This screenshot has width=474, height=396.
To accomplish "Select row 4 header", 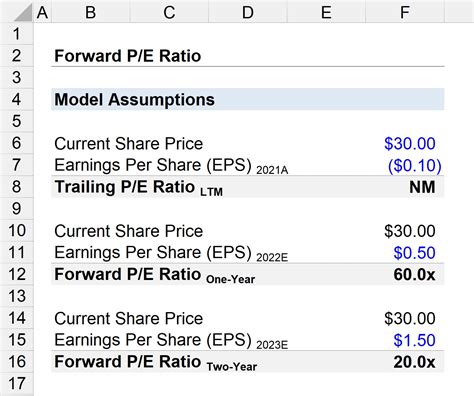I will pyautogui.click(x=17, y=99).
